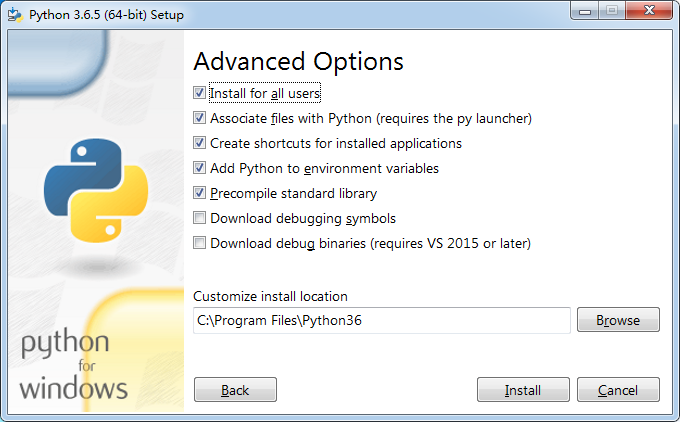Toggle Install for all users checkbox
Viewport: 680px width, 422px height.
(200, 93)
